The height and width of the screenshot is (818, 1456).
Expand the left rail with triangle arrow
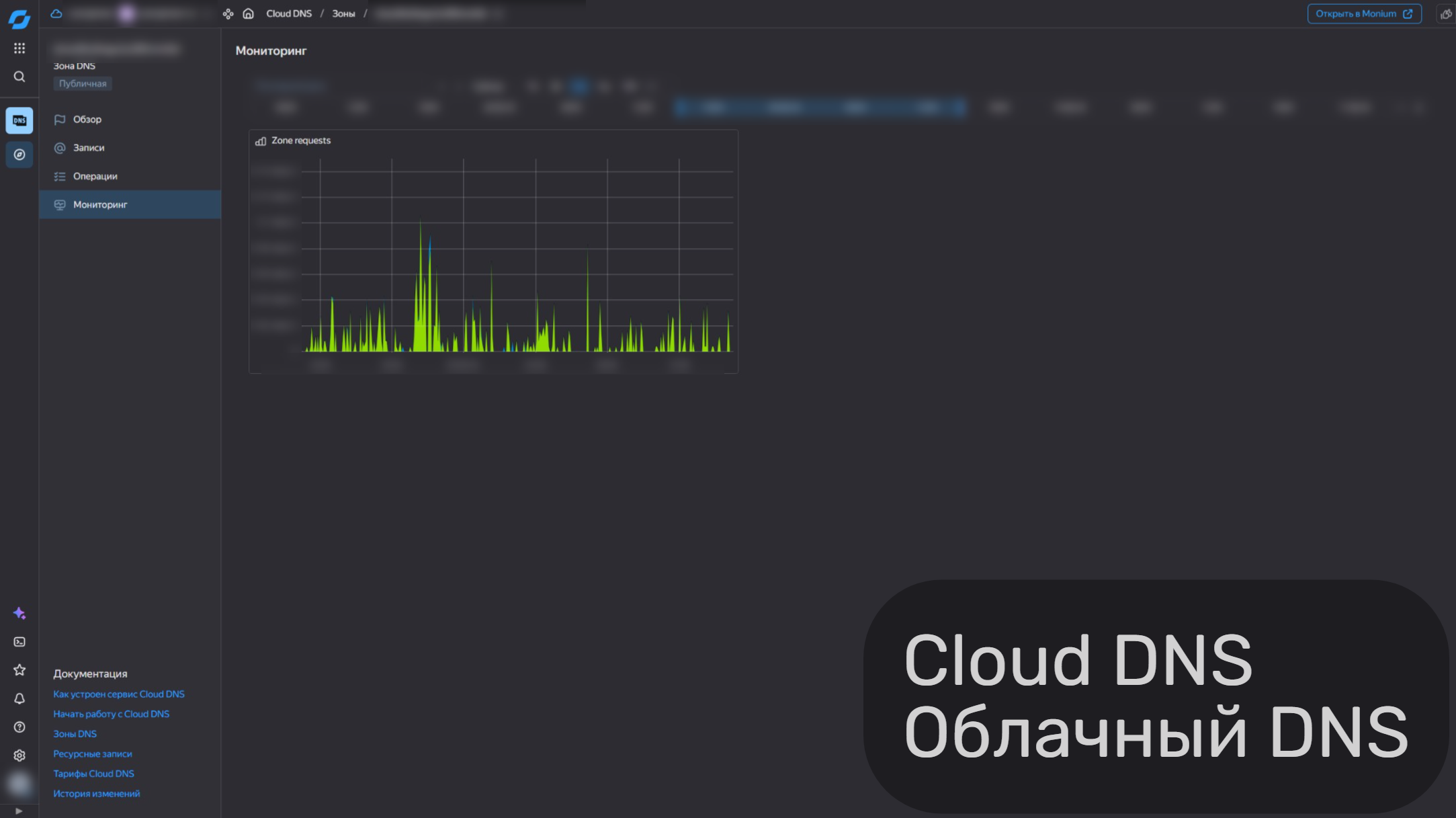click(19, 811)
